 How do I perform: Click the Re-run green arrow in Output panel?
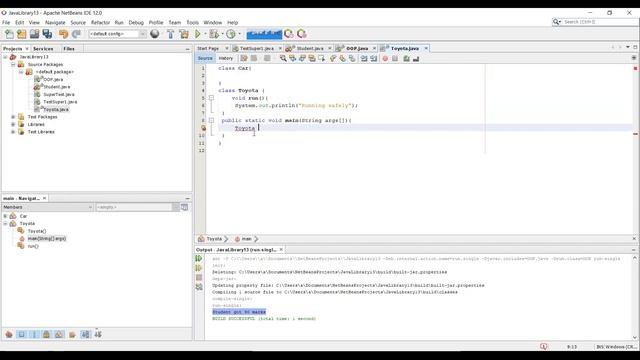coord(199,258)
